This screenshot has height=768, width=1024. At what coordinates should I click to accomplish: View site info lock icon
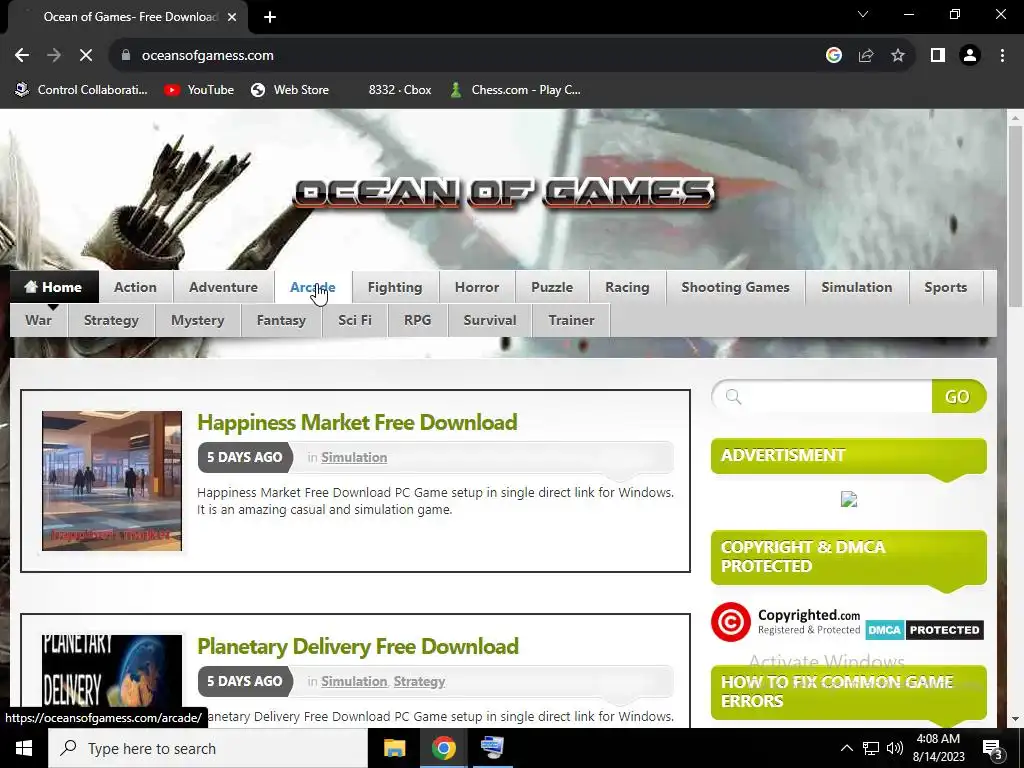tap(126, 56)
